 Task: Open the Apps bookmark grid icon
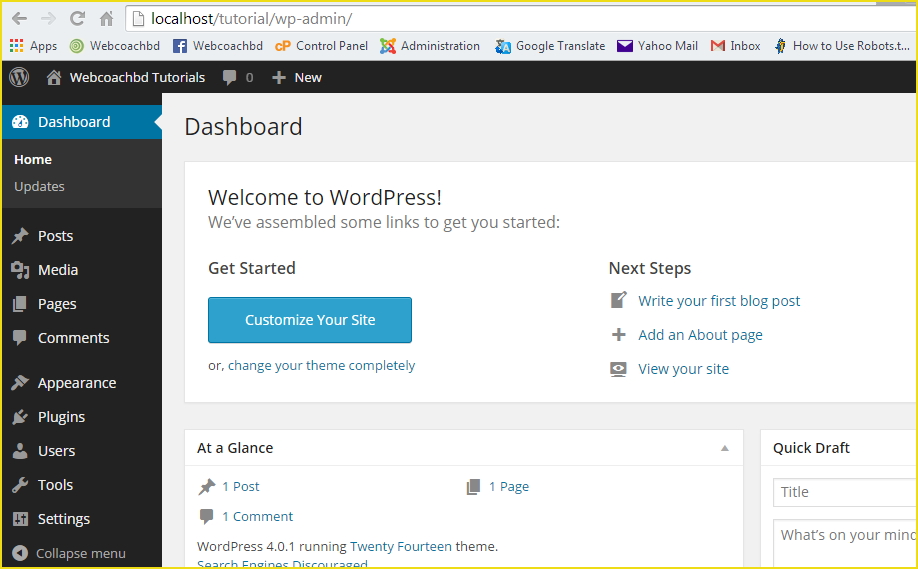click(16, 46)
